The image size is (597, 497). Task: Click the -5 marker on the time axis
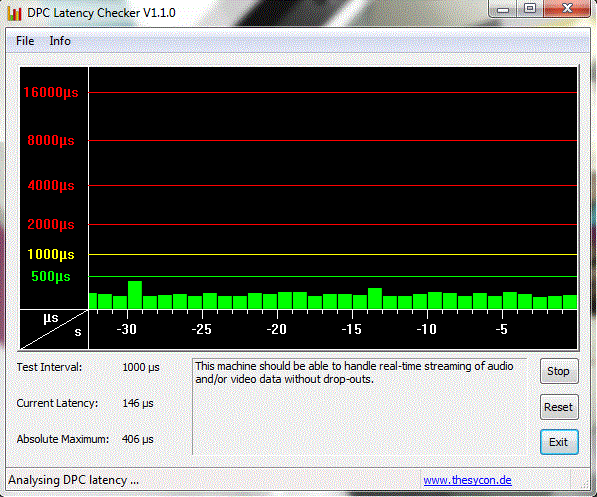click(x=501, y=329)
